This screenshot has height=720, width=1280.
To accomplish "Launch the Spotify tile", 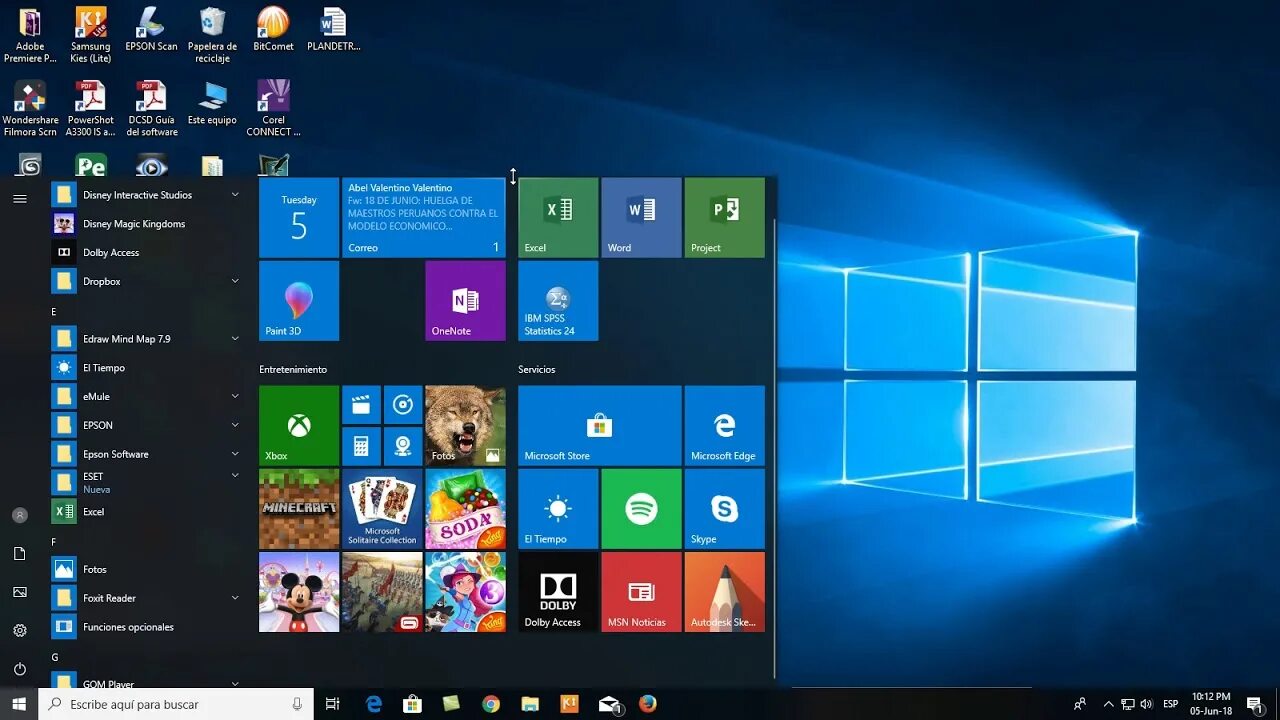I will 641,509.
